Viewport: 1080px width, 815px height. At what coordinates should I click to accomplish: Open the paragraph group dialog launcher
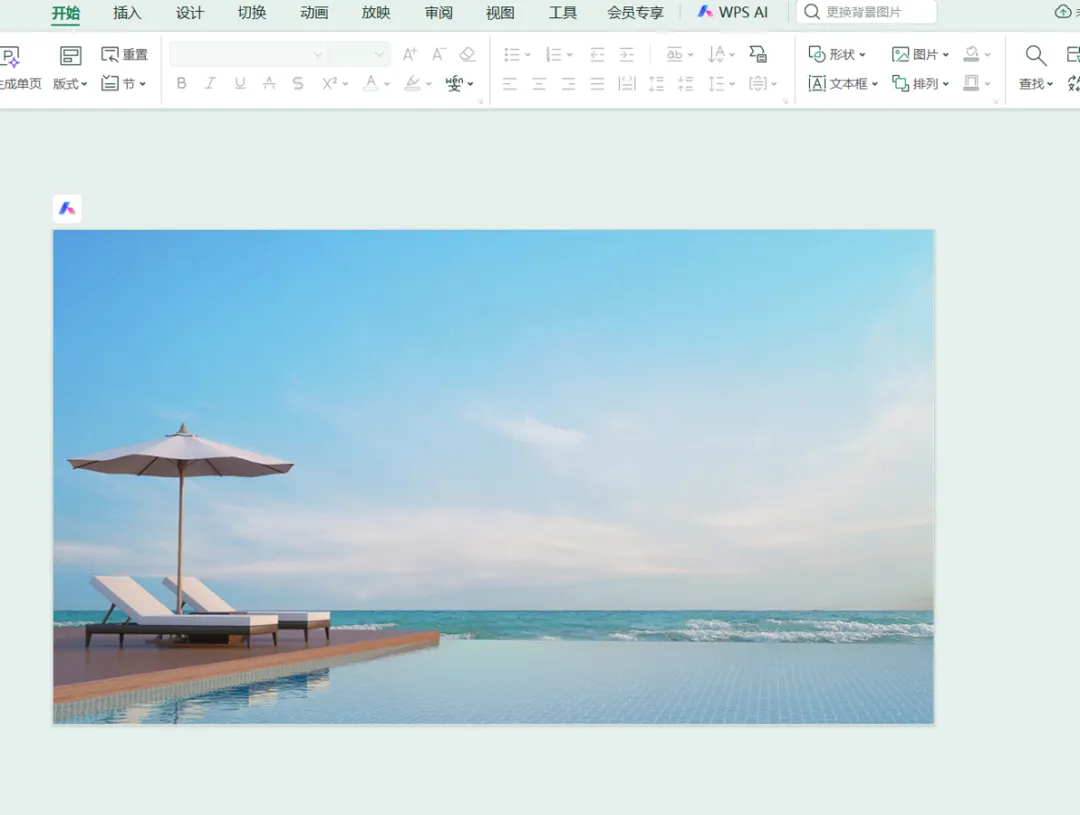point(785,101)
